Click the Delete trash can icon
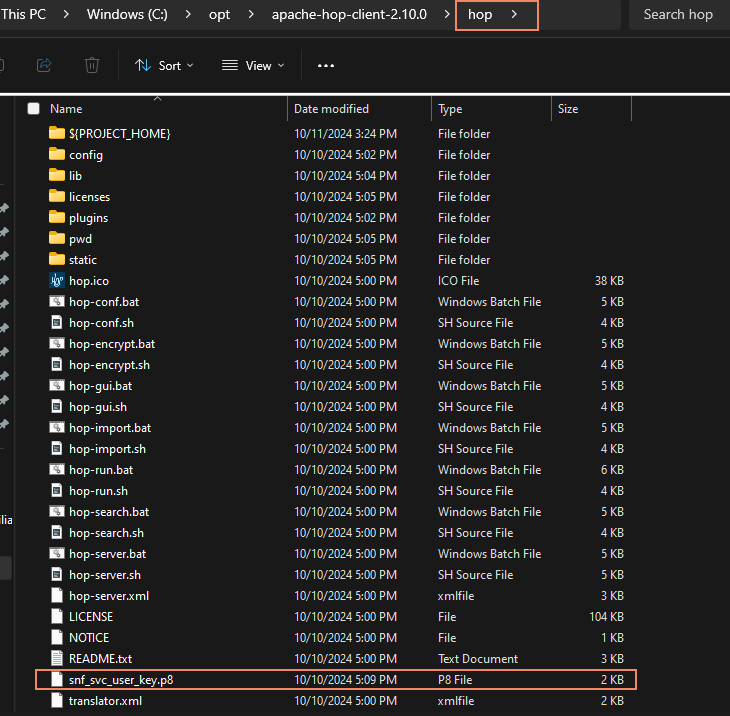Screen dimensions: 730x716 tap(92, 65)
